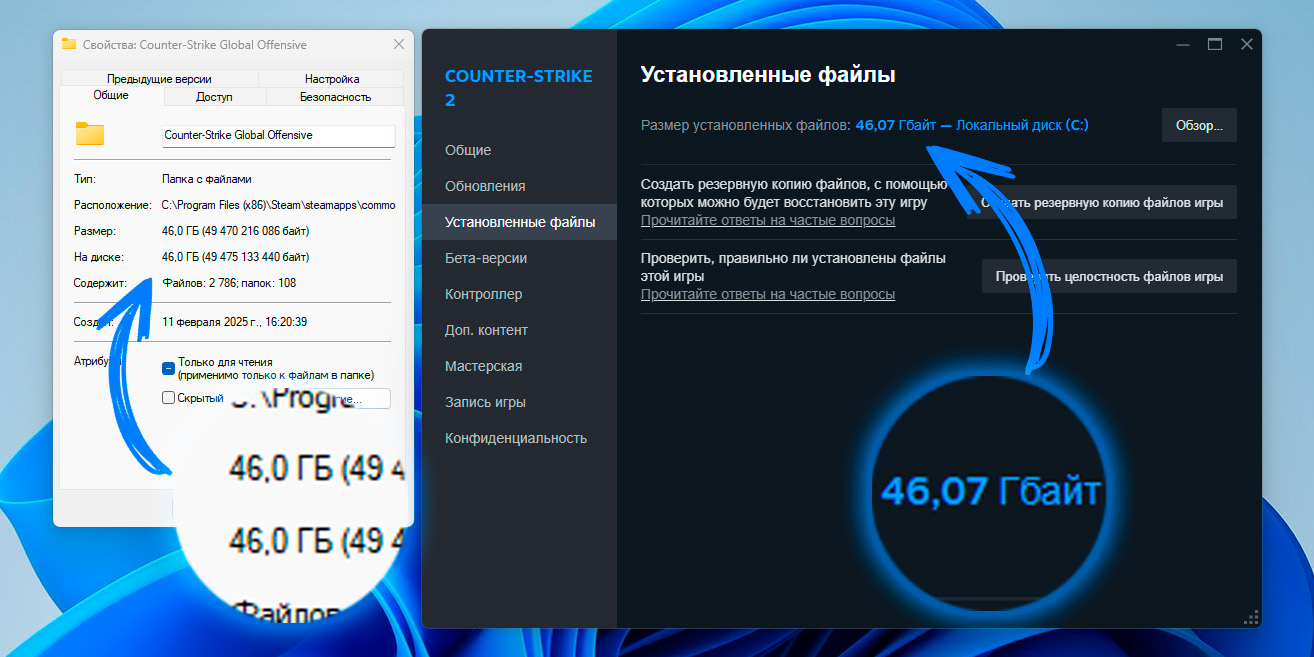The width and height of the screenshot is (1314, 657).
Task: Switch to the Безопасность tab
Action: point(335,97)
